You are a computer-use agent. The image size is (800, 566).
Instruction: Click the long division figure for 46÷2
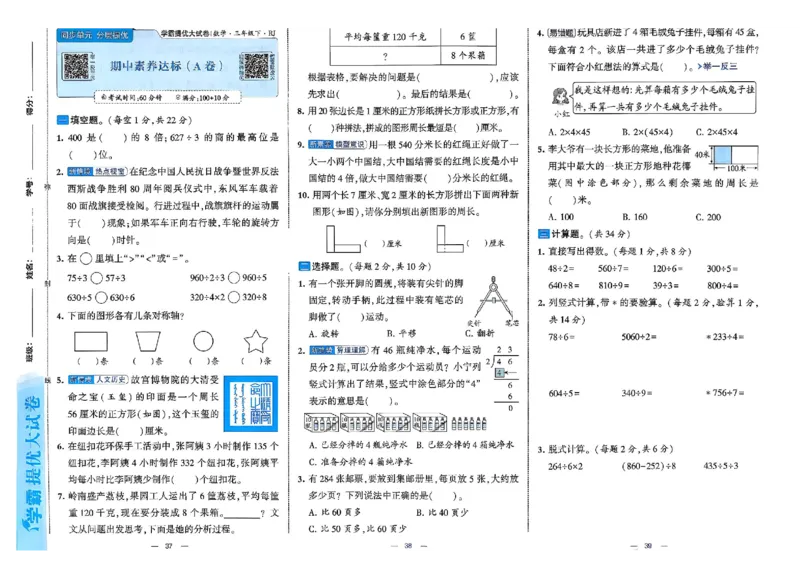click(502, 379)
